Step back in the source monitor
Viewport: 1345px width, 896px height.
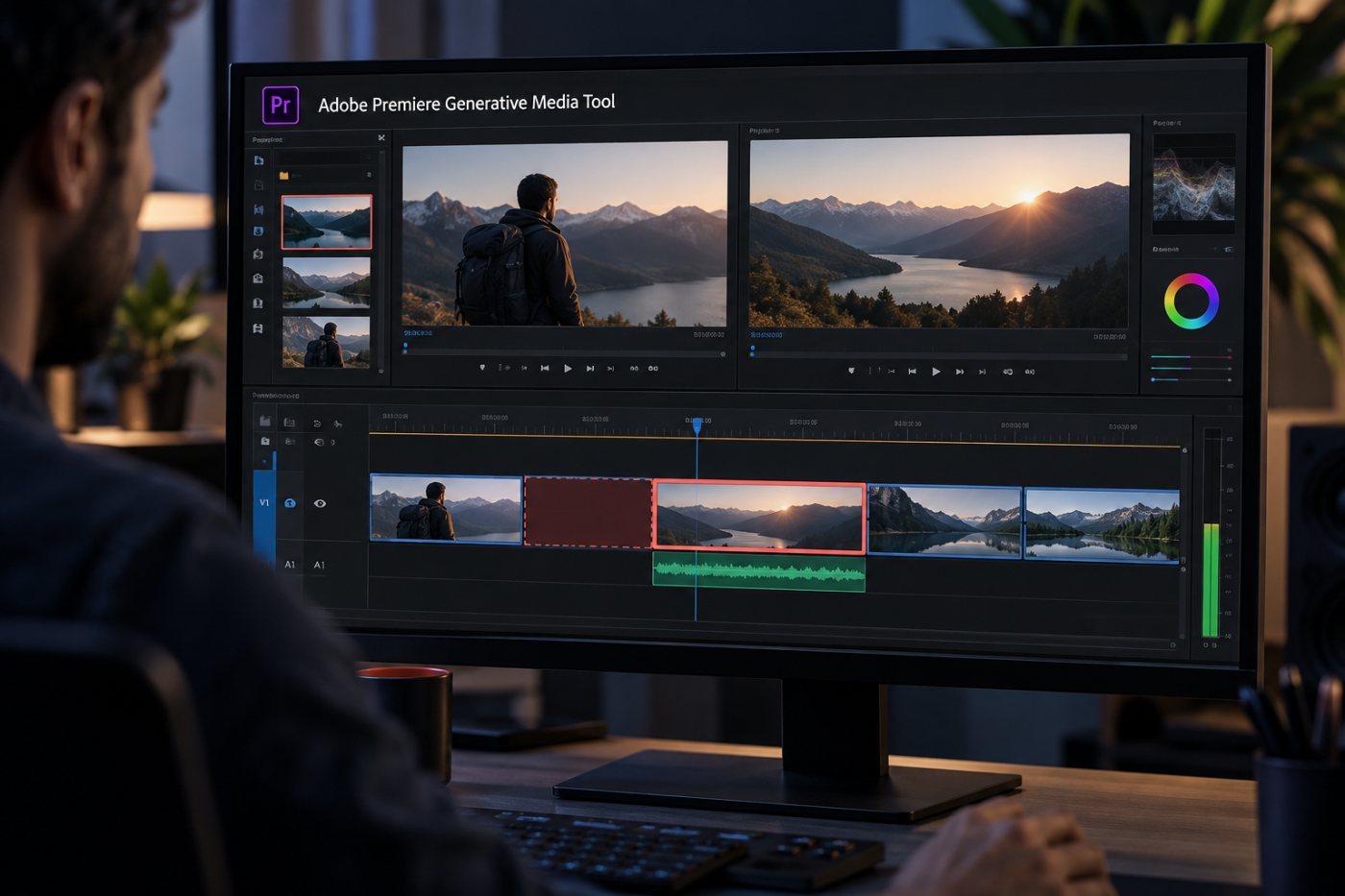click(x=545, y=368)
